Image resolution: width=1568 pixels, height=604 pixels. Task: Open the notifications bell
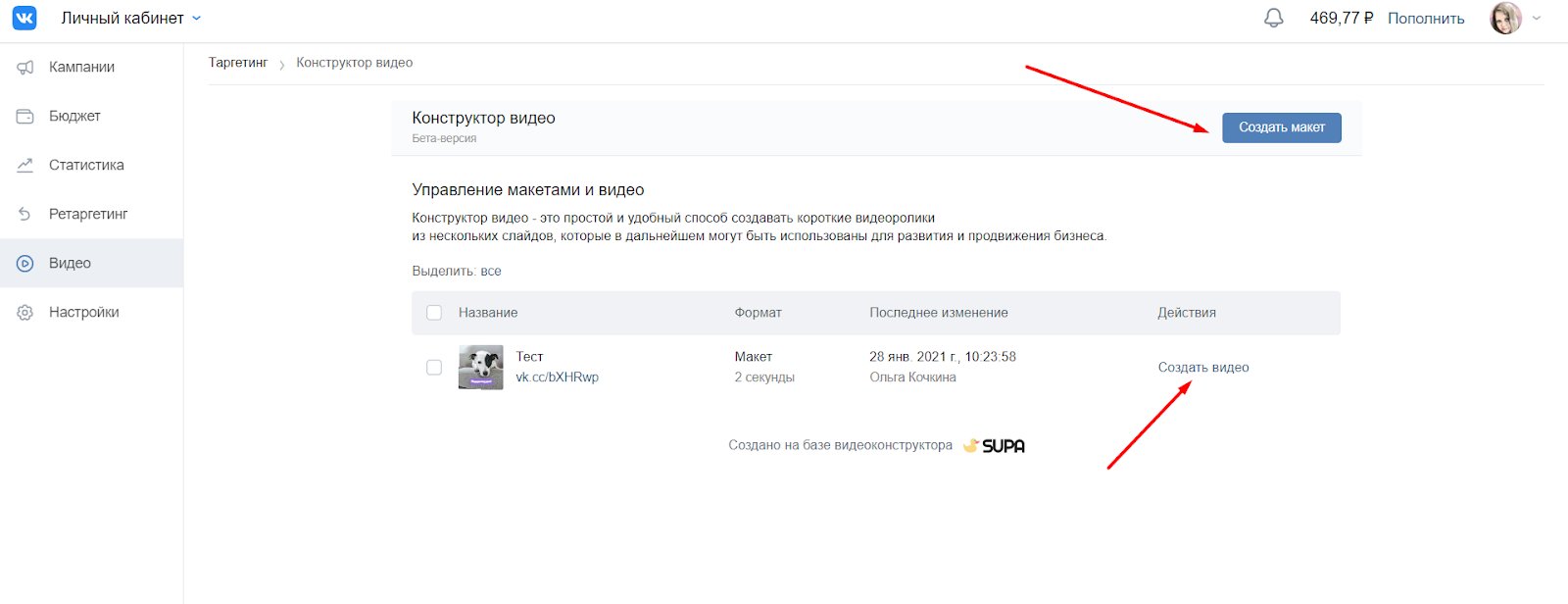click(x=1273, y=18)
